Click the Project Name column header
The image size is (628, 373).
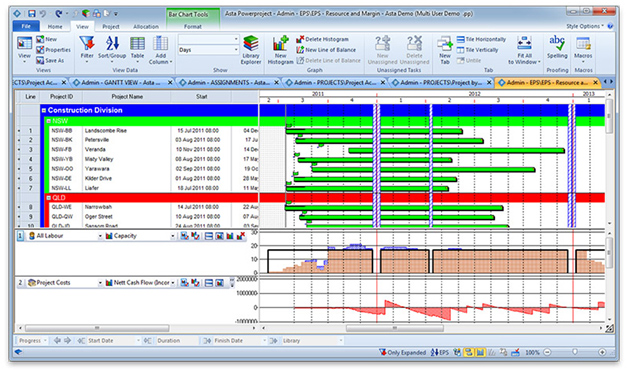pos(127,97)
